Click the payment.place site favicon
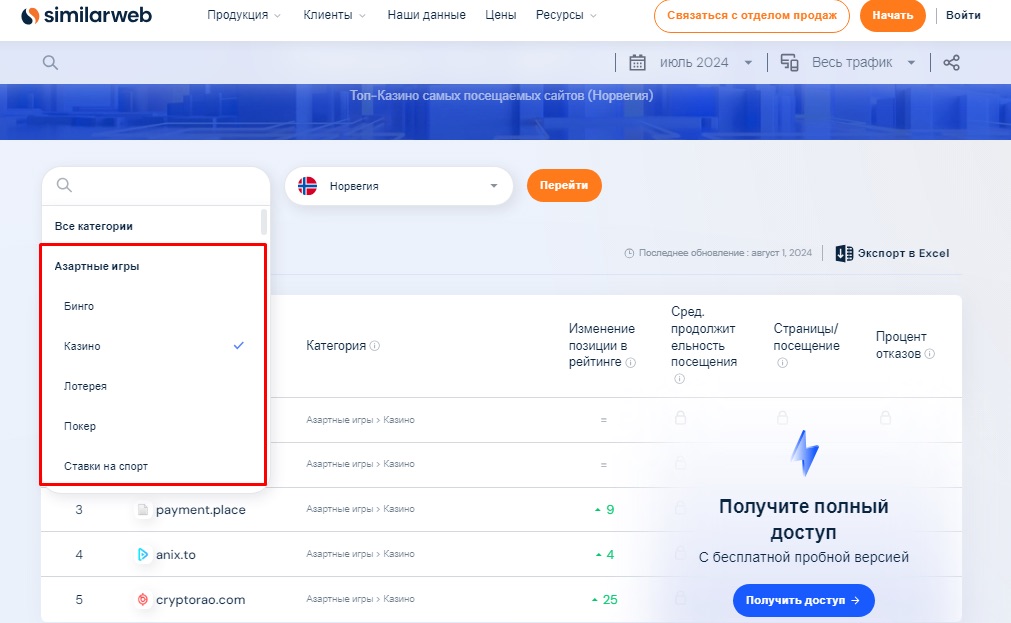The width and height of the screenshot is (1011, 623). (142, 509)
